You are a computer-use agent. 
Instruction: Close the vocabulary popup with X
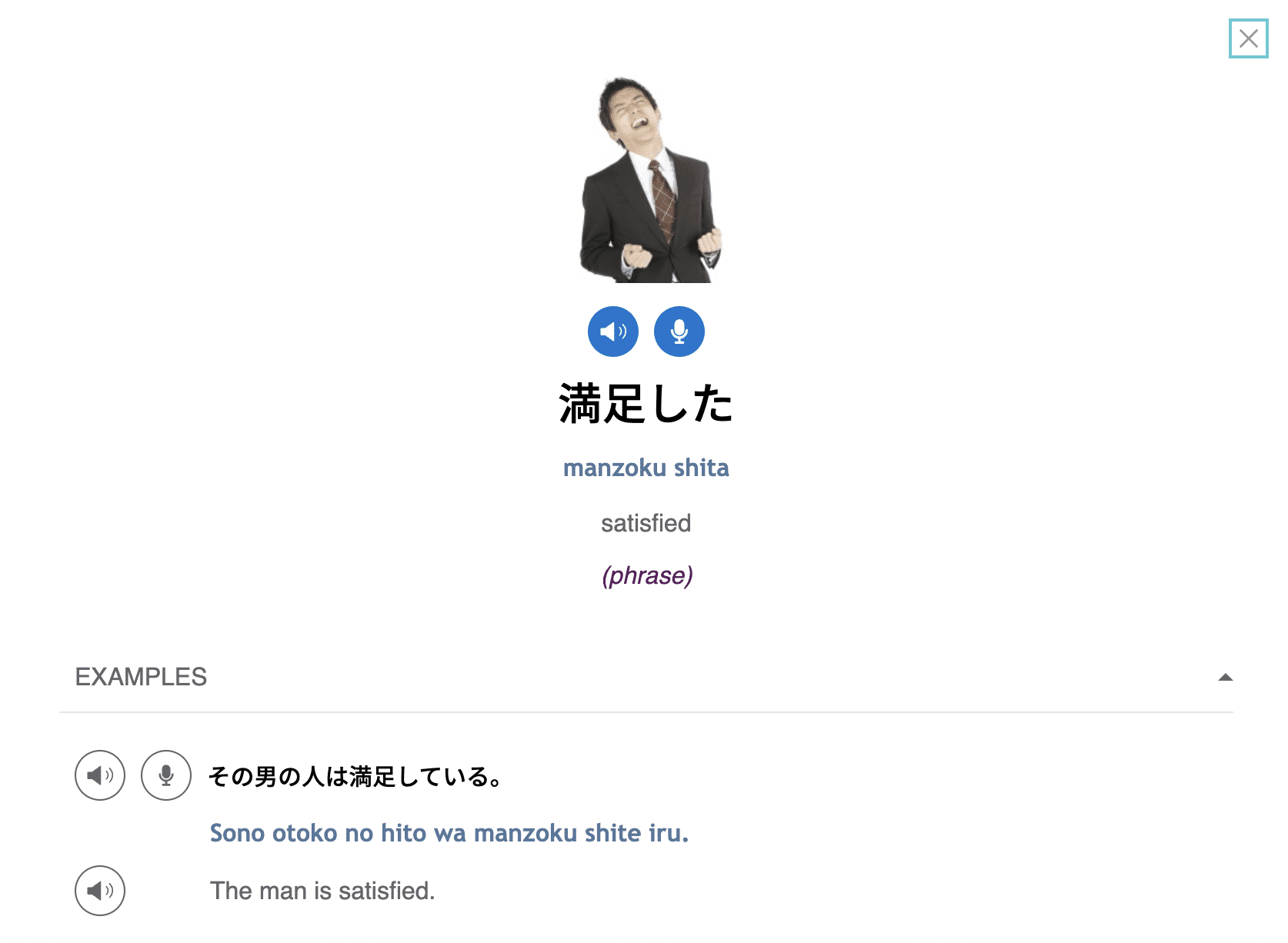click(x=1249, y=38)
